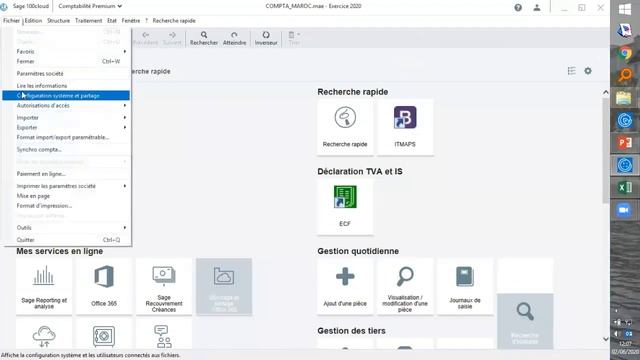
Task: Choose Format d'impression entry
Action: pyautogui.click(x=67, y=206)
